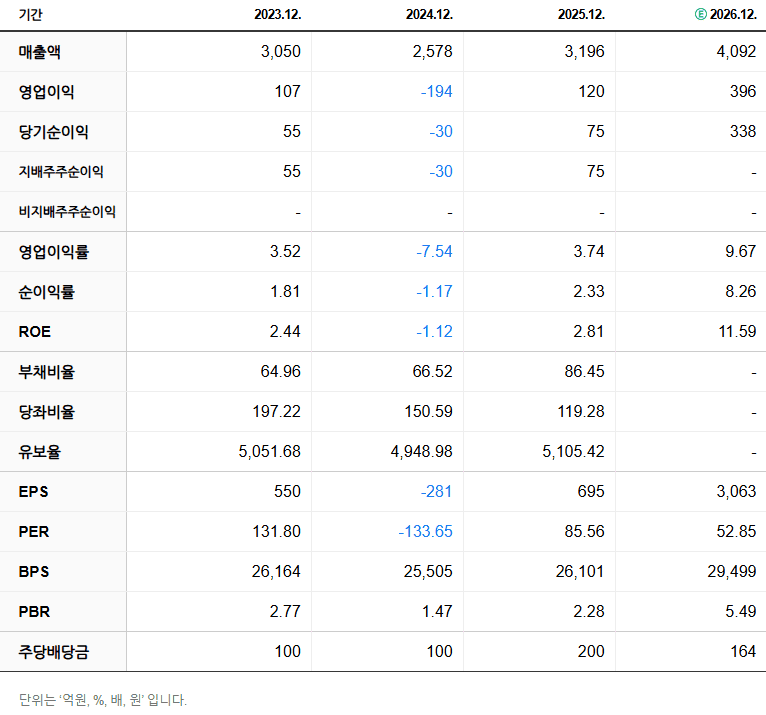The width and height of the screenshot is (766, 715).
Task: Click the 86.45 debt ratio value
Action: click(585, 372)
